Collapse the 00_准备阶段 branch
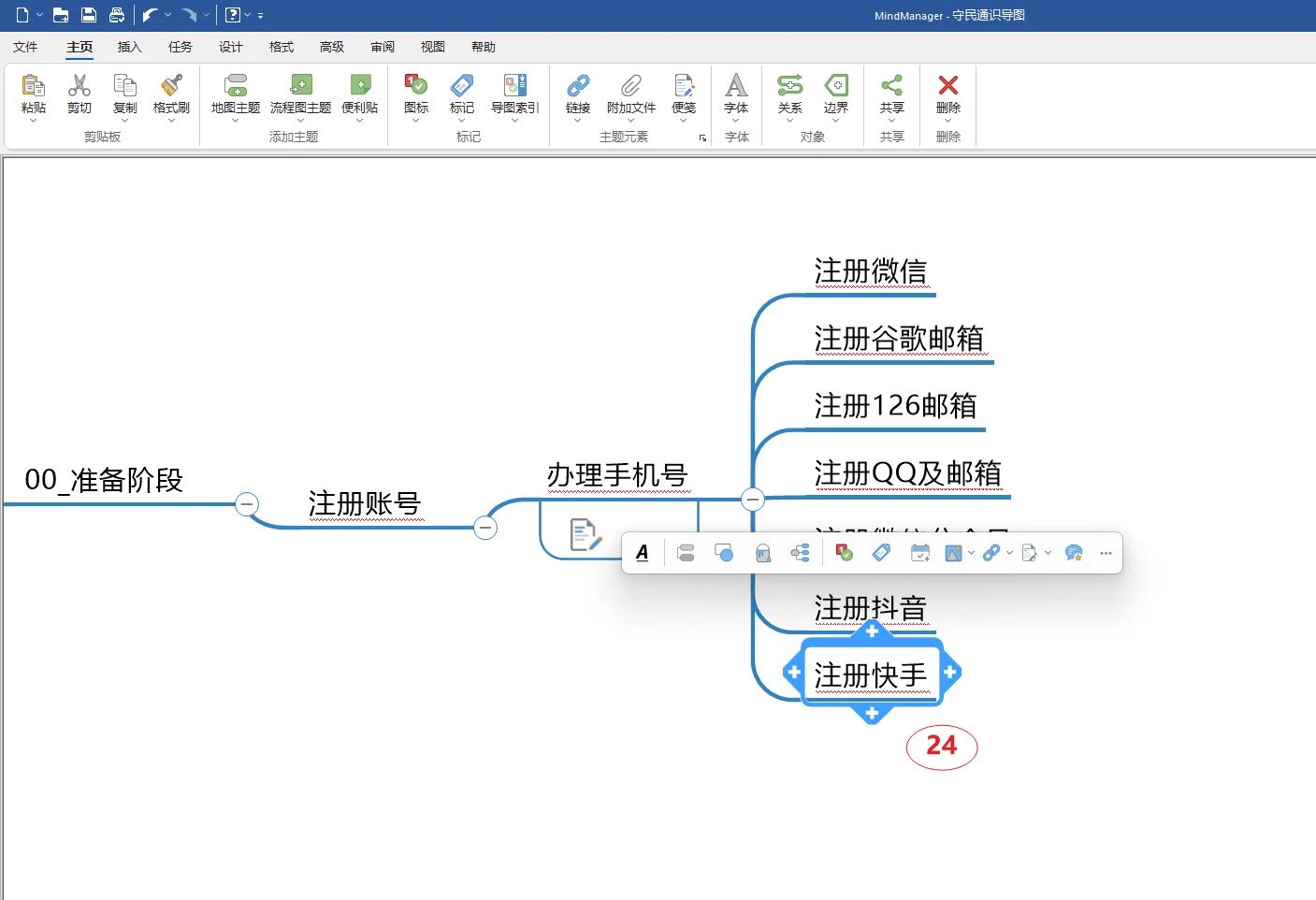The height and width of the screenshot is (900, 1316). click(x=246, y=504)
